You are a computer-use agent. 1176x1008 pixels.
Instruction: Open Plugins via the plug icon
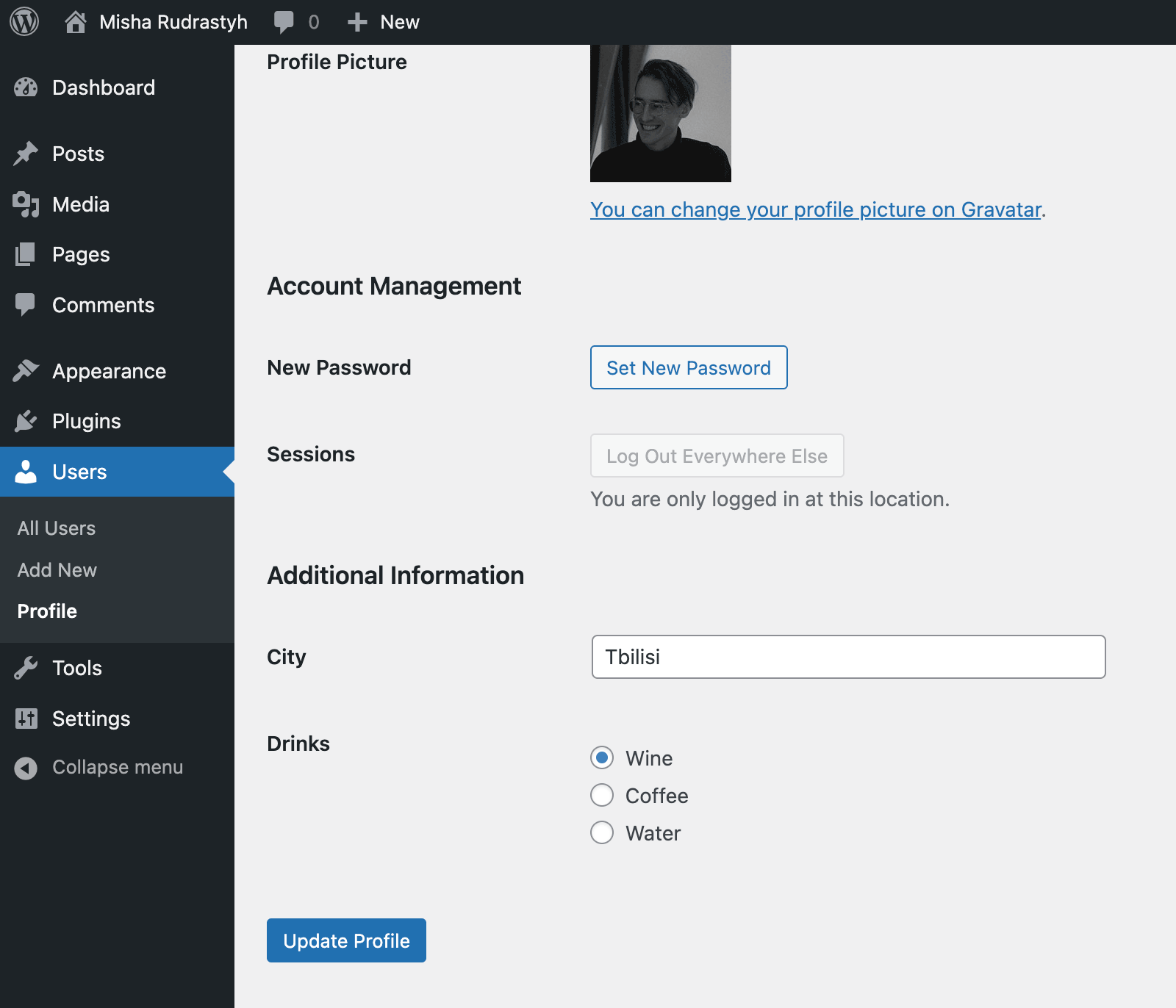[25, 421]
